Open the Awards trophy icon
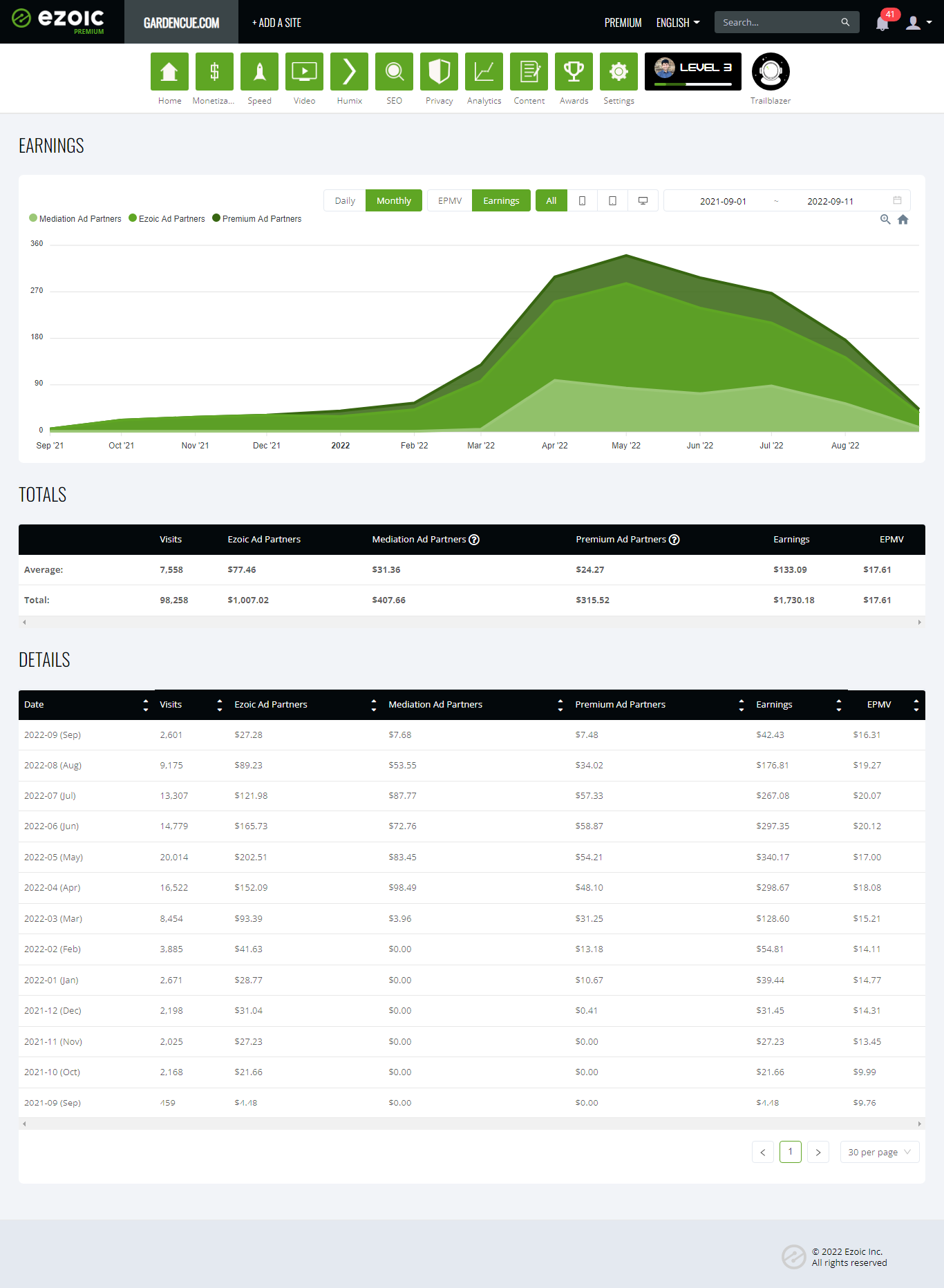Viewport: 944px width, 1288px height. [x=574, y=71]
